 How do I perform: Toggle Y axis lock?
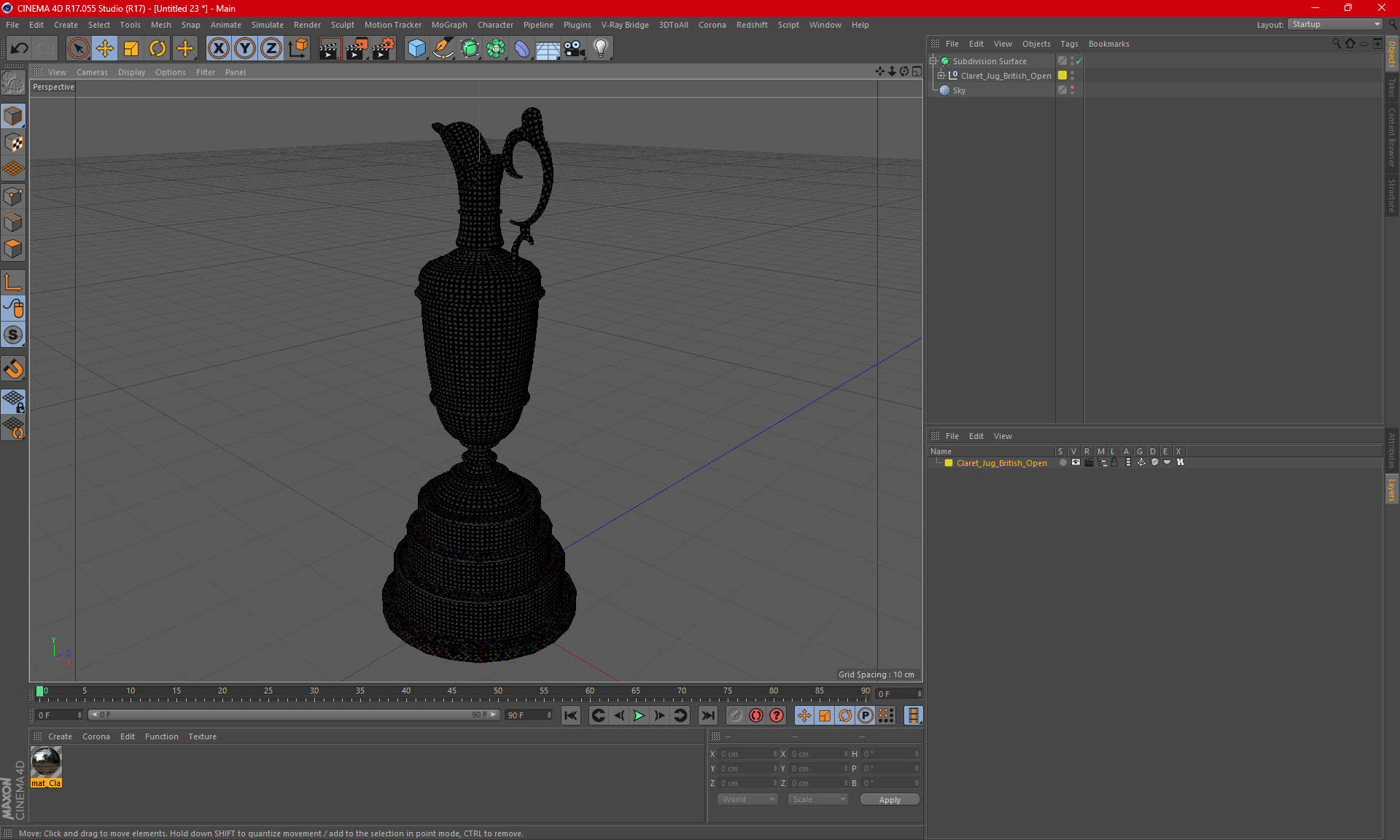point(245,49)
